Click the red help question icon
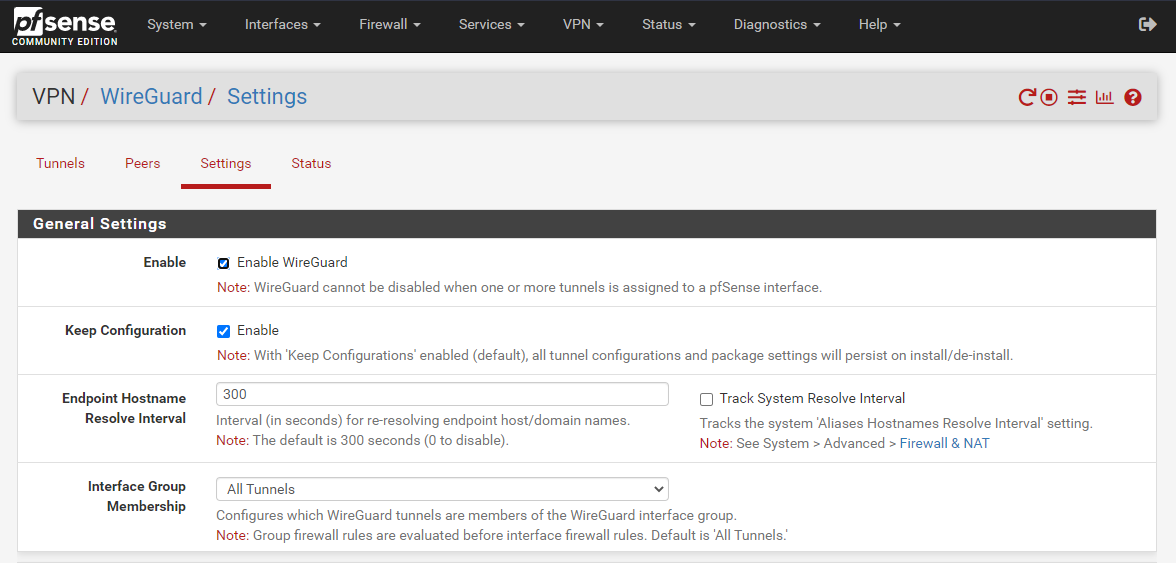The height and width of the screenshot is (563, 1176). click(1133, 97)
